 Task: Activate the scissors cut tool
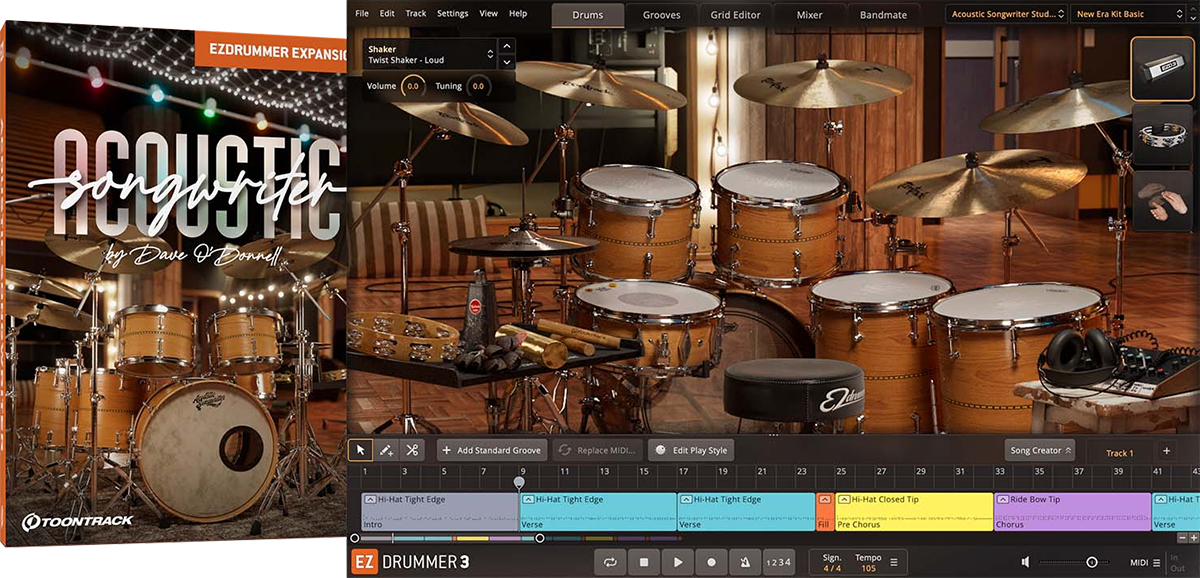coord(412,450)
